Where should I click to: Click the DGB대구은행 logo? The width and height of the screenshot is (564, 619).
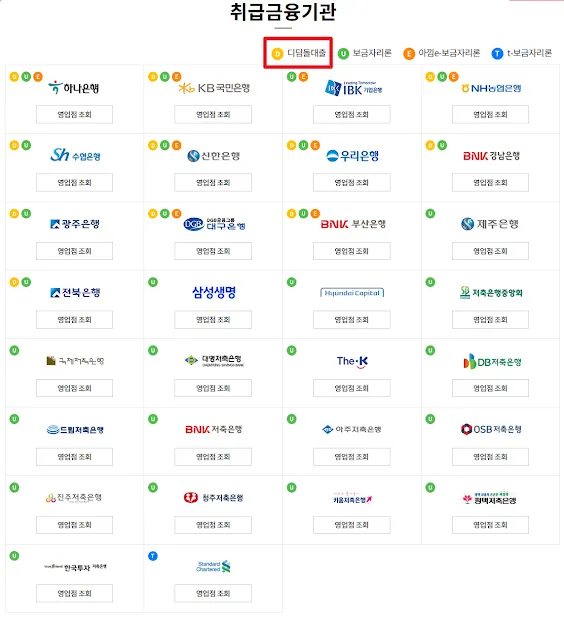coord(214,224)
